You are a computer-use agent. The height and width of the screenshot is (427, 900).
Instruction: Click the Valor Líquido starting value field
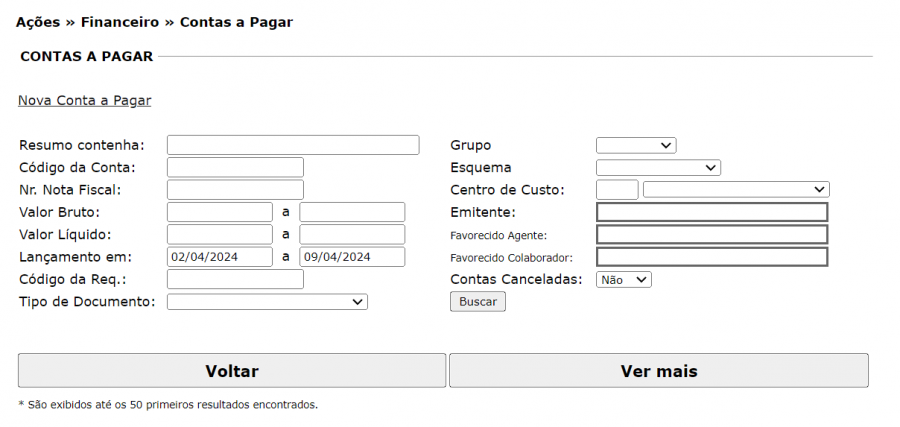coord(219,235)
